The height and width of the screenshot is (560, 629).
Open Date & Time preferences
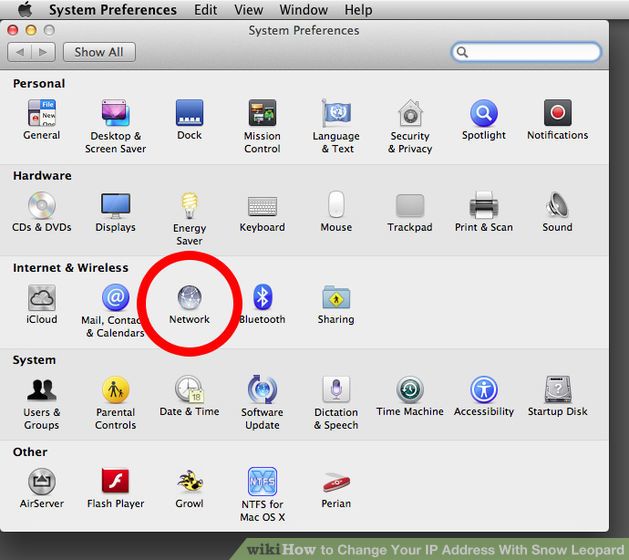[189, 396]
